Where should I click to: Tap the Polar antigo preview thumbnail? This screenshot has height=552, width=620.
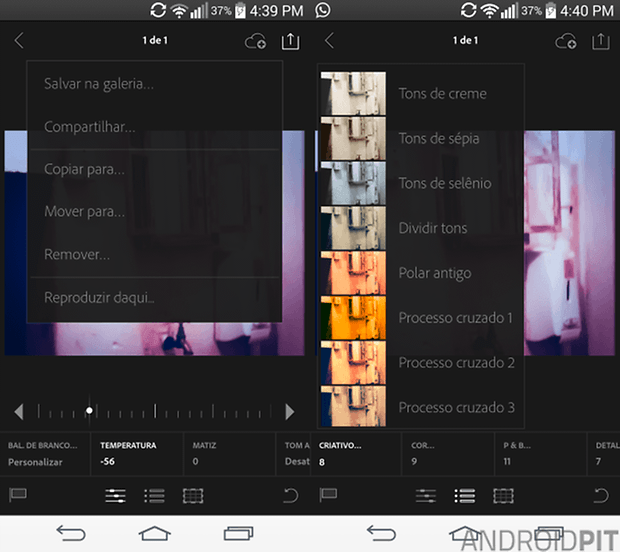point(353,273)
